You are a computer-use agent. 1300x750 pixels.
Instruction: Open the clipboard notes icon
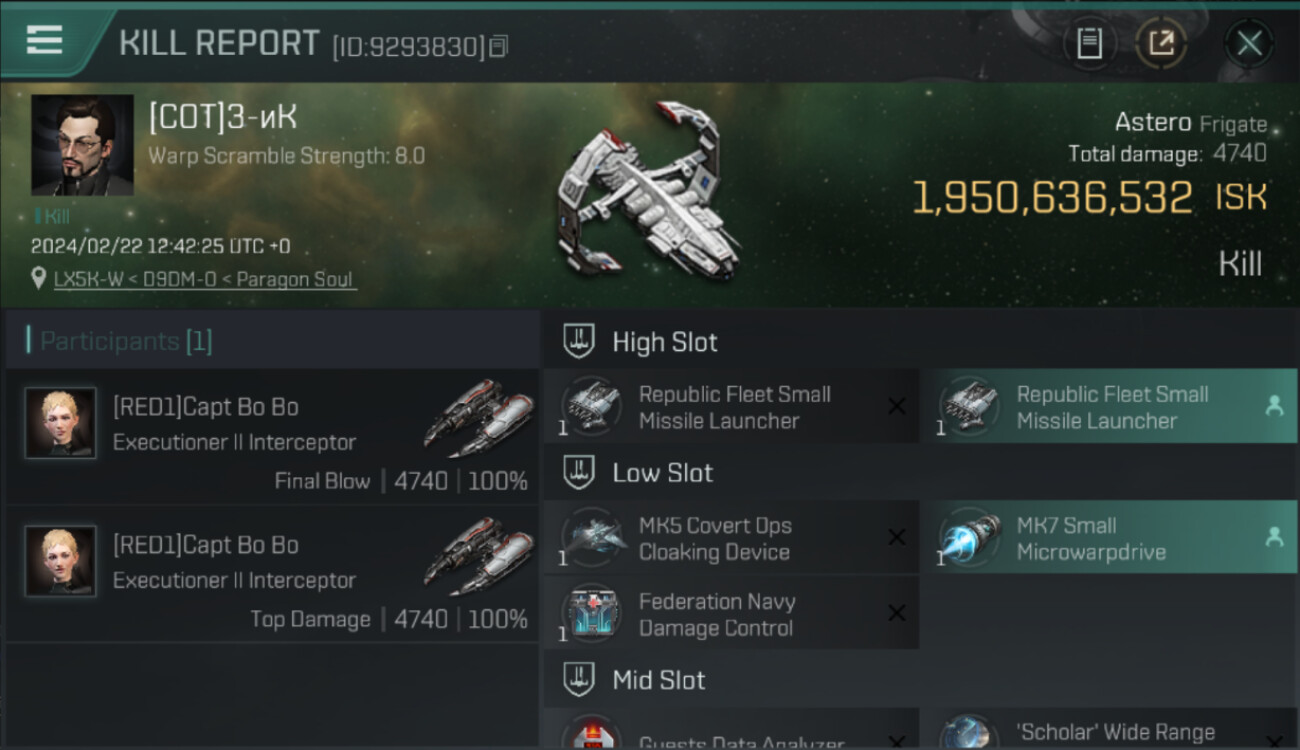(x=1089, y=43)
